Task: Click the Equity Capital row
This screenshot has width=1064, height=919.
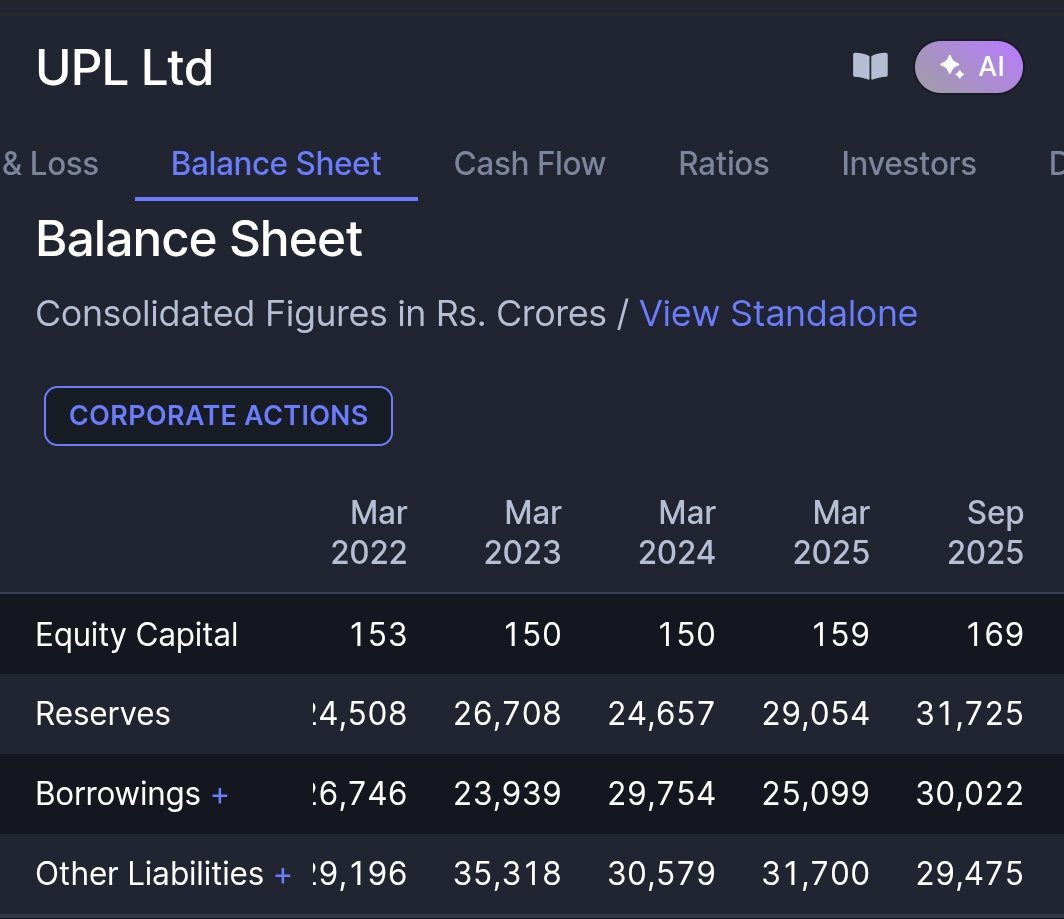Action: (136, 633)
